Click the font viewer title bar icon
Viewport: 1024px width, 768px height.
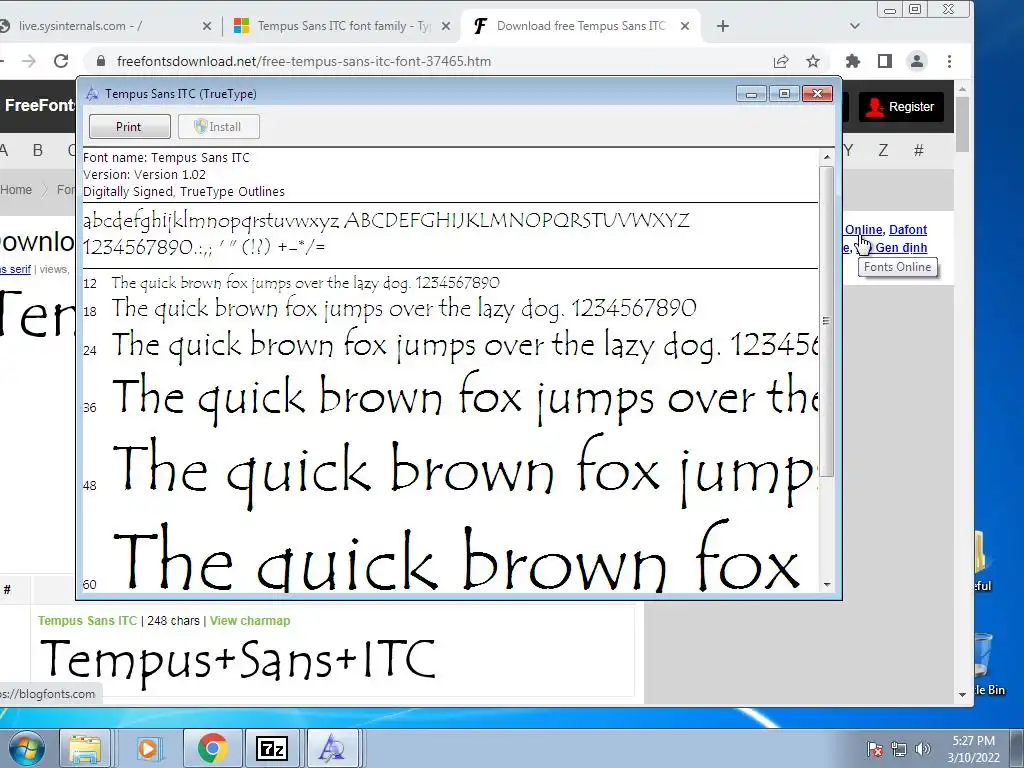[x=93, y=94]
